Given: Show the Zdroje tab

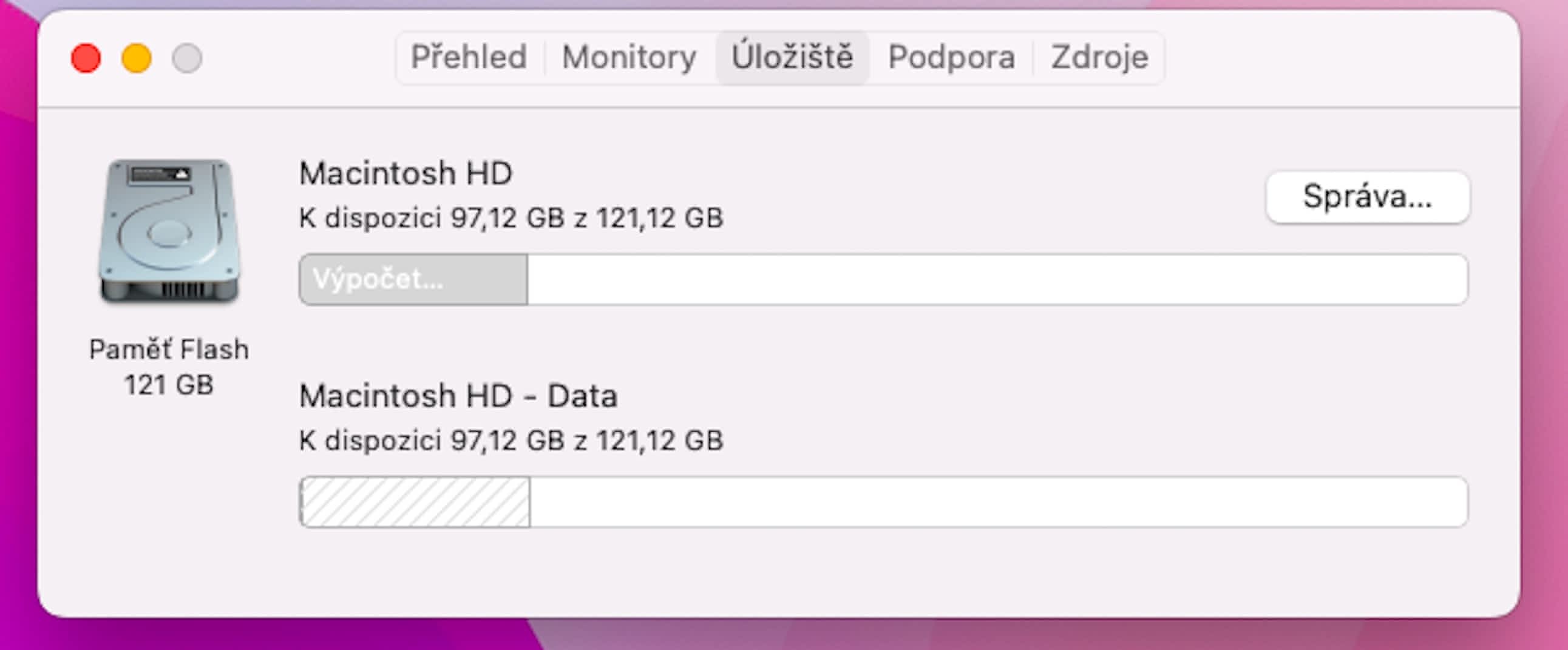Looking at the screenshot, I should click(1099, 58).
